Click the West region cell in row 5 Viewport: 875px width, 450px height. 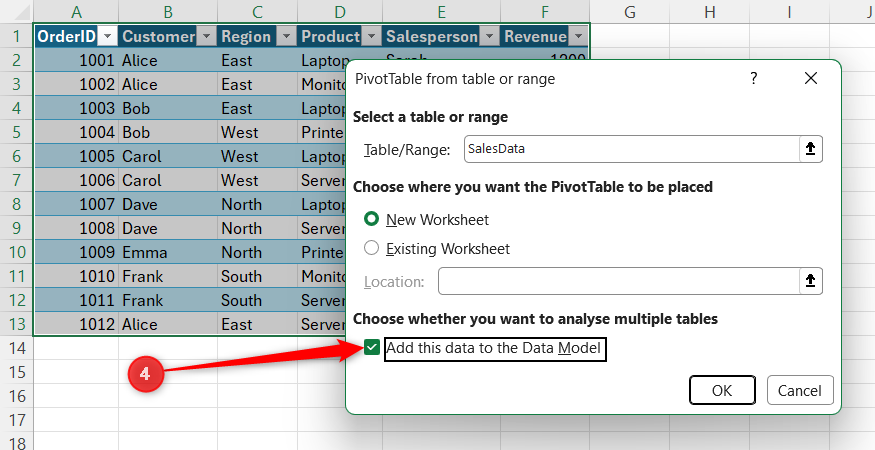point(257,132)
